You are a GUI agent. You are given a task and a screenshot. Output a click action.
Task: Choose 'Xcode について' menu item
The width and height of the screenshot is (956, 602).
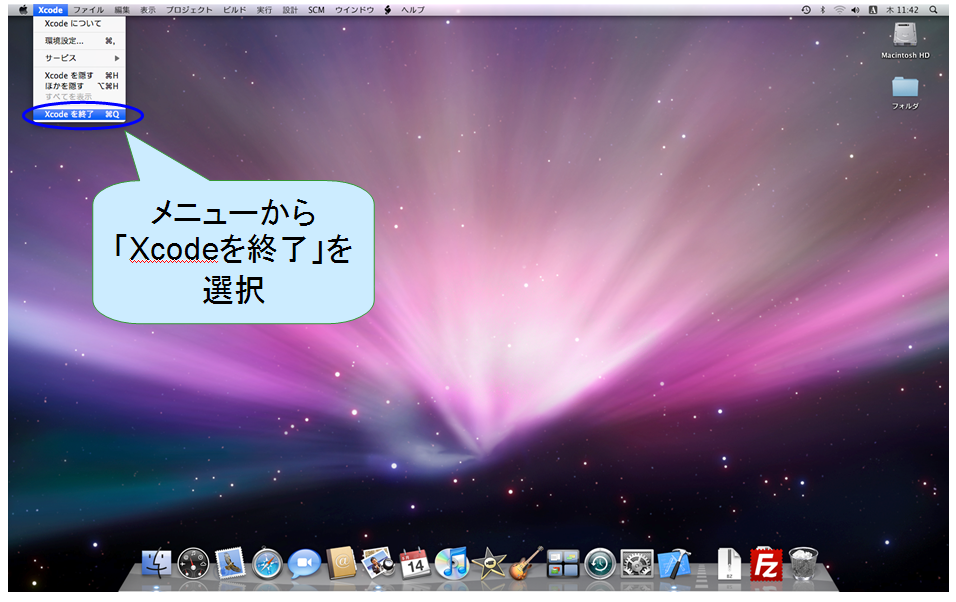(79, 23)
